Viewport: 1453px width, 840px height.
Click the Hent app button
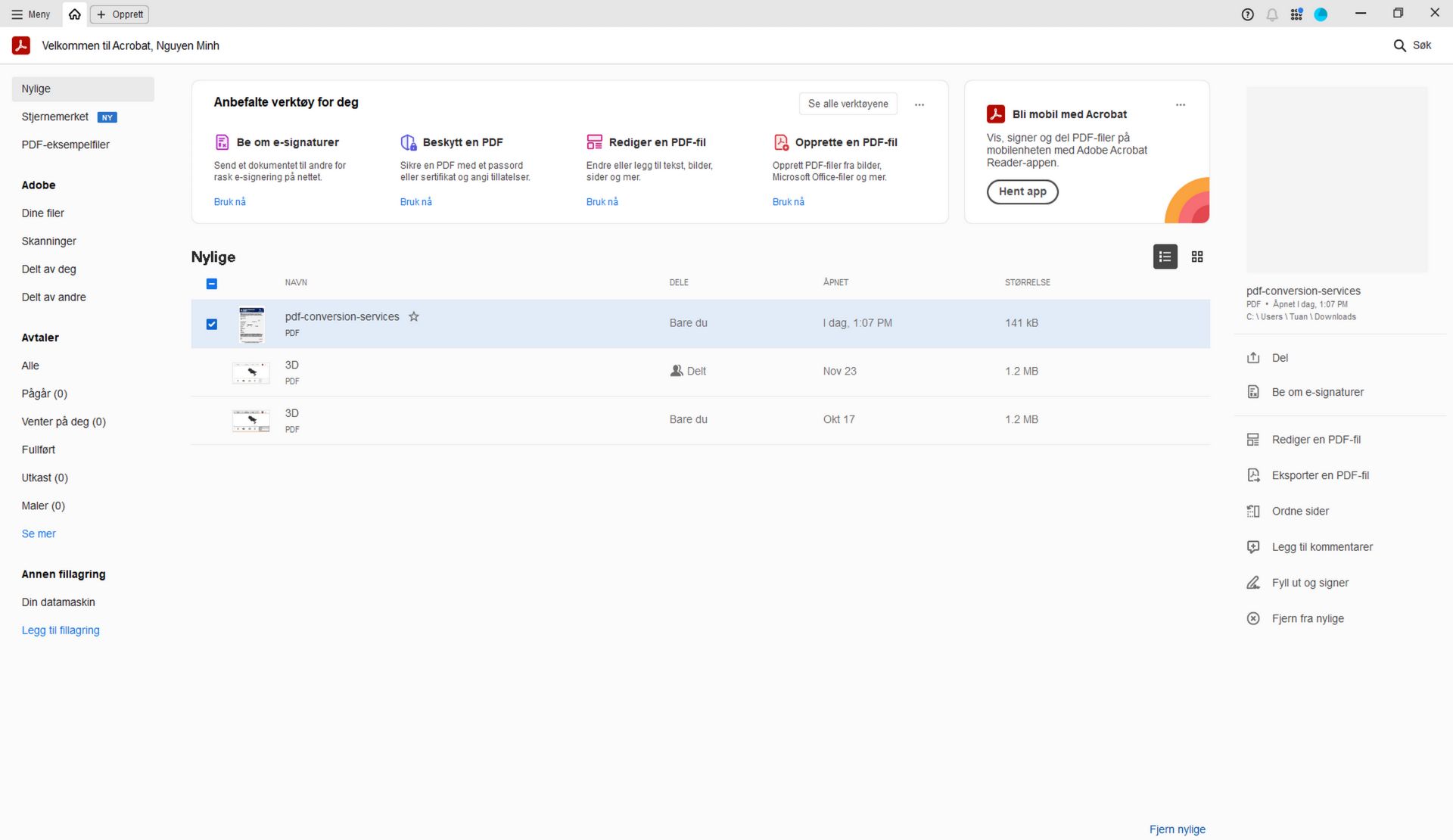(x=1022, y=191)
